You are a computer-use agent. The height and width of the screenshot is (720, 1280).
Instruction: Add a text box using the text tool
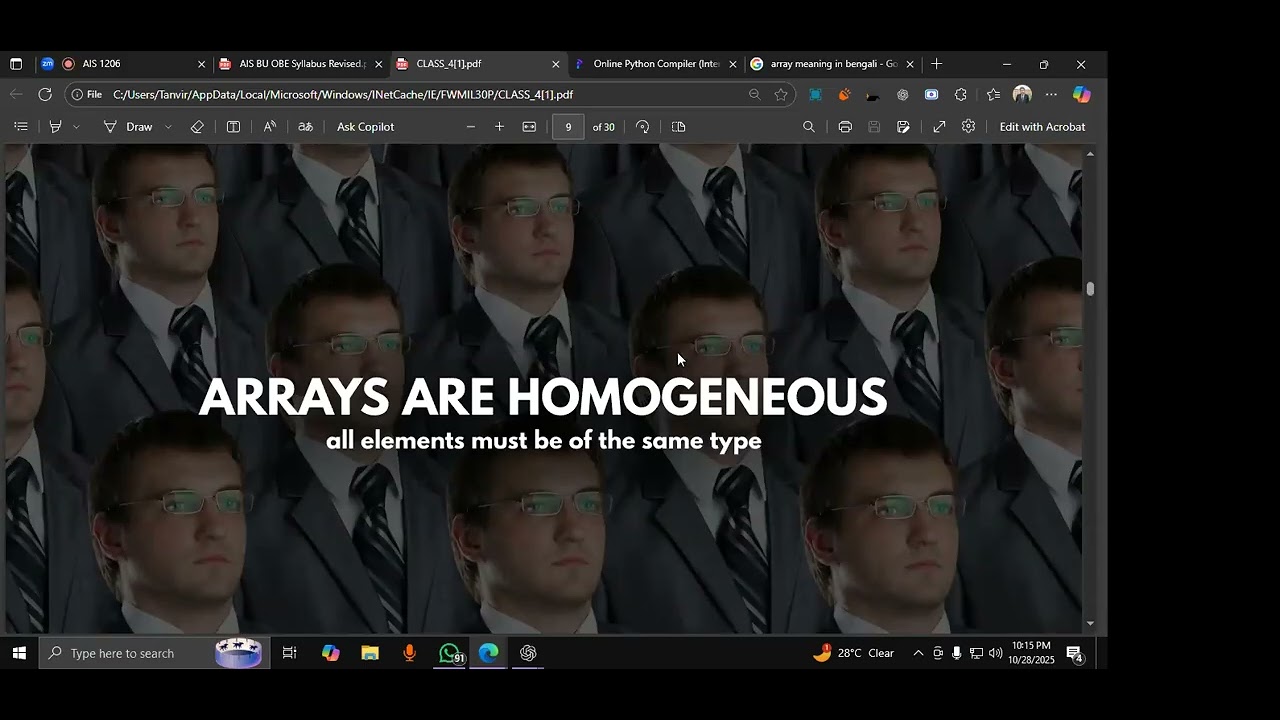233,127
